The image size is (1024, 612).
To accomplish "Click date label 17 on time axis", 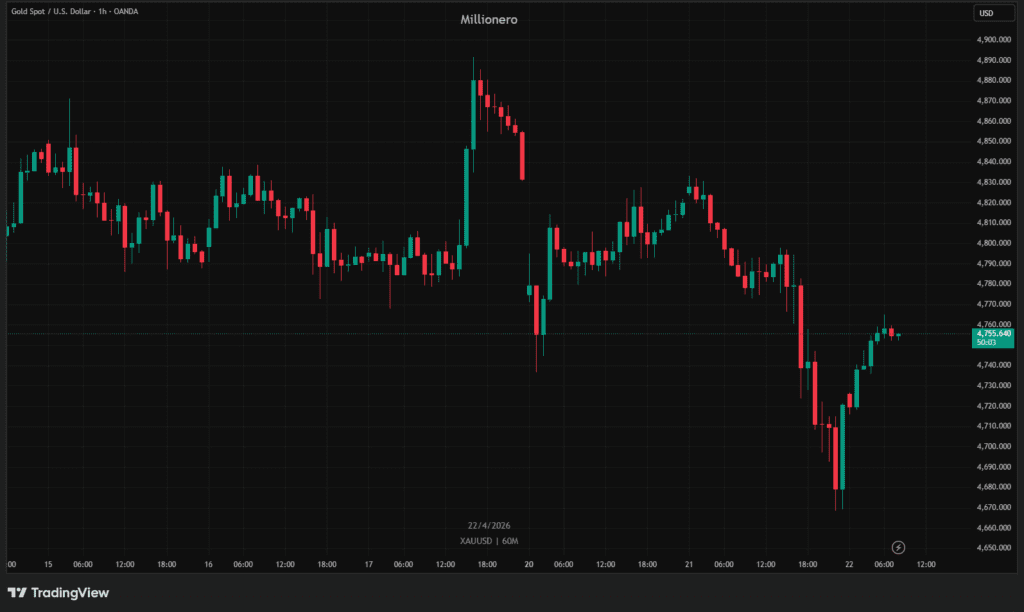I will (369, 564).
